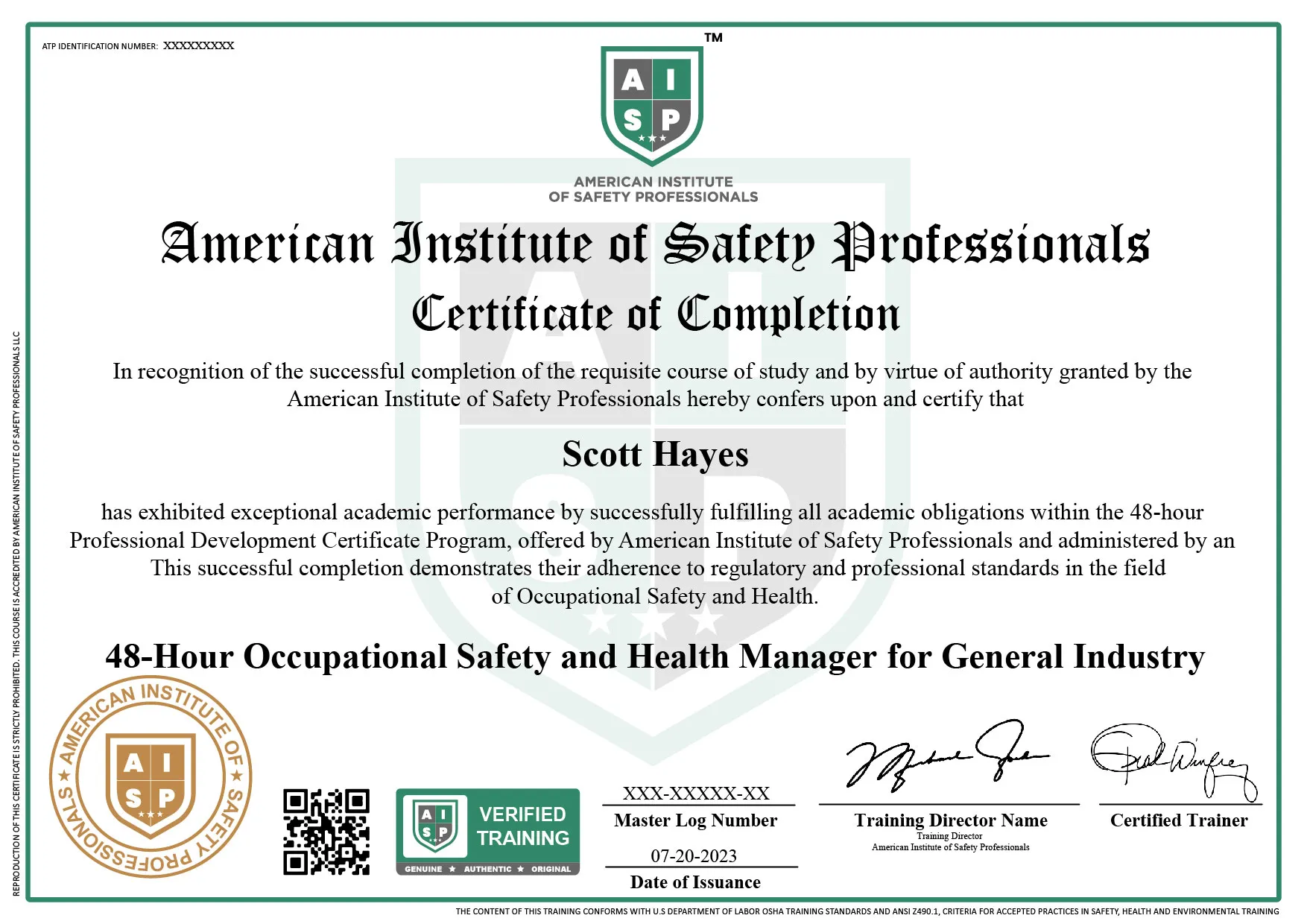Click the QR code
1307x924 pixels.
(x=326, y=832)
